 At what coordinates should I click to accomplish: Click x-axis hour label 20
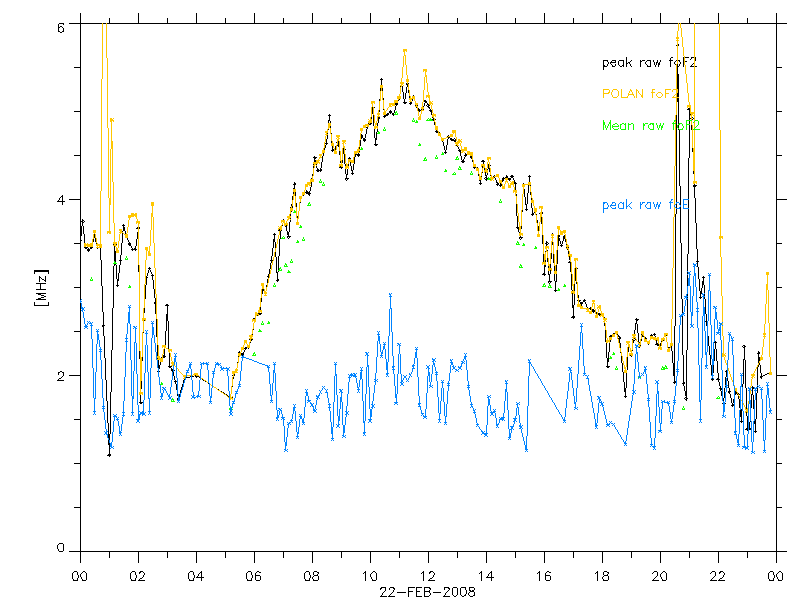coord(660,577)
